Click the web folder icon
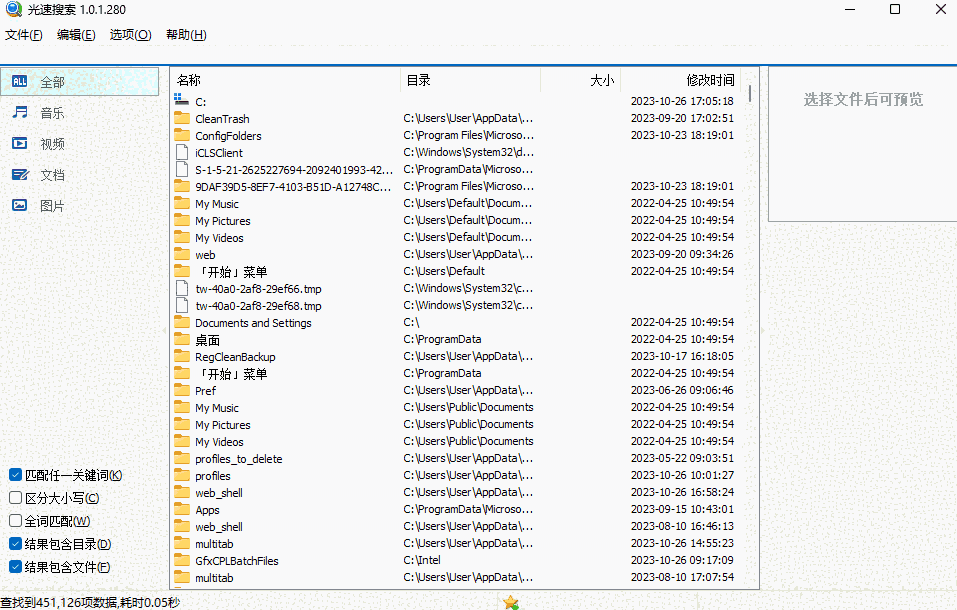 coord(182,254)
